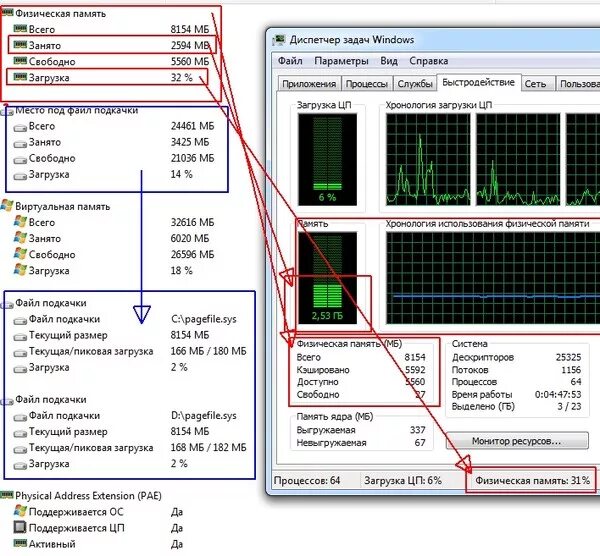600x556 pixels.
Task: Click the Физическая память section memory chip icon
Action: coord(7,13)
